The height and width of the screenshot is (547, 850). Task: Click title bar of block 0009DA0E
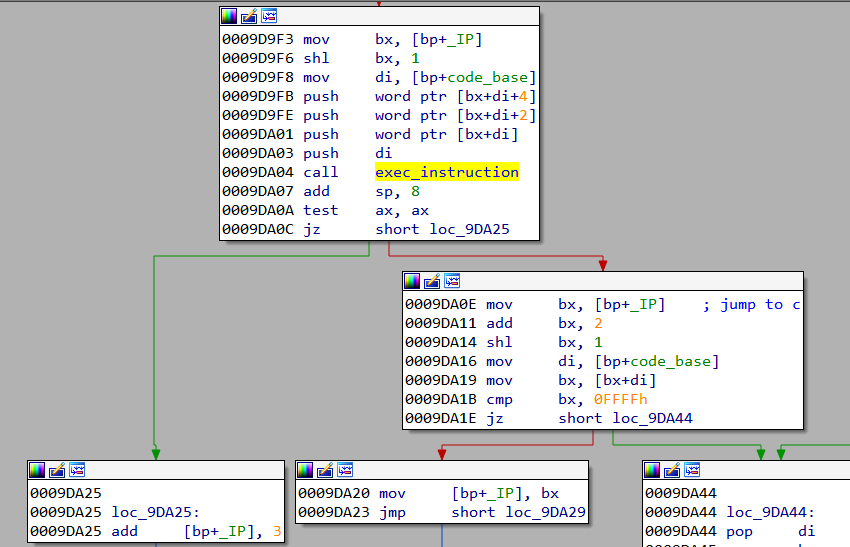point(603,281)
